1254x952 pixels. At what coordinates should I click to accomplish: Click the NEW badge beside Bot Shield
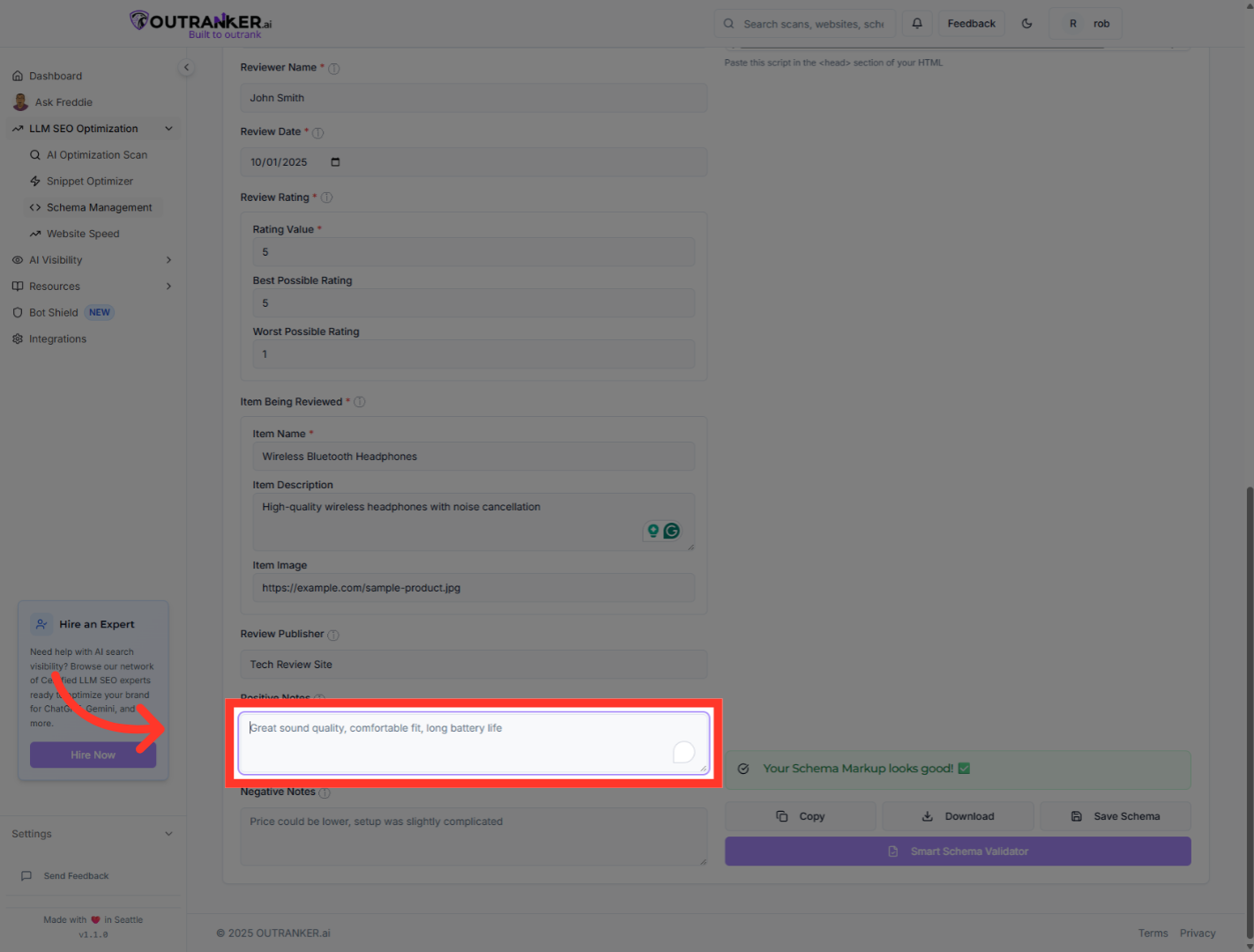coord(100,313)
